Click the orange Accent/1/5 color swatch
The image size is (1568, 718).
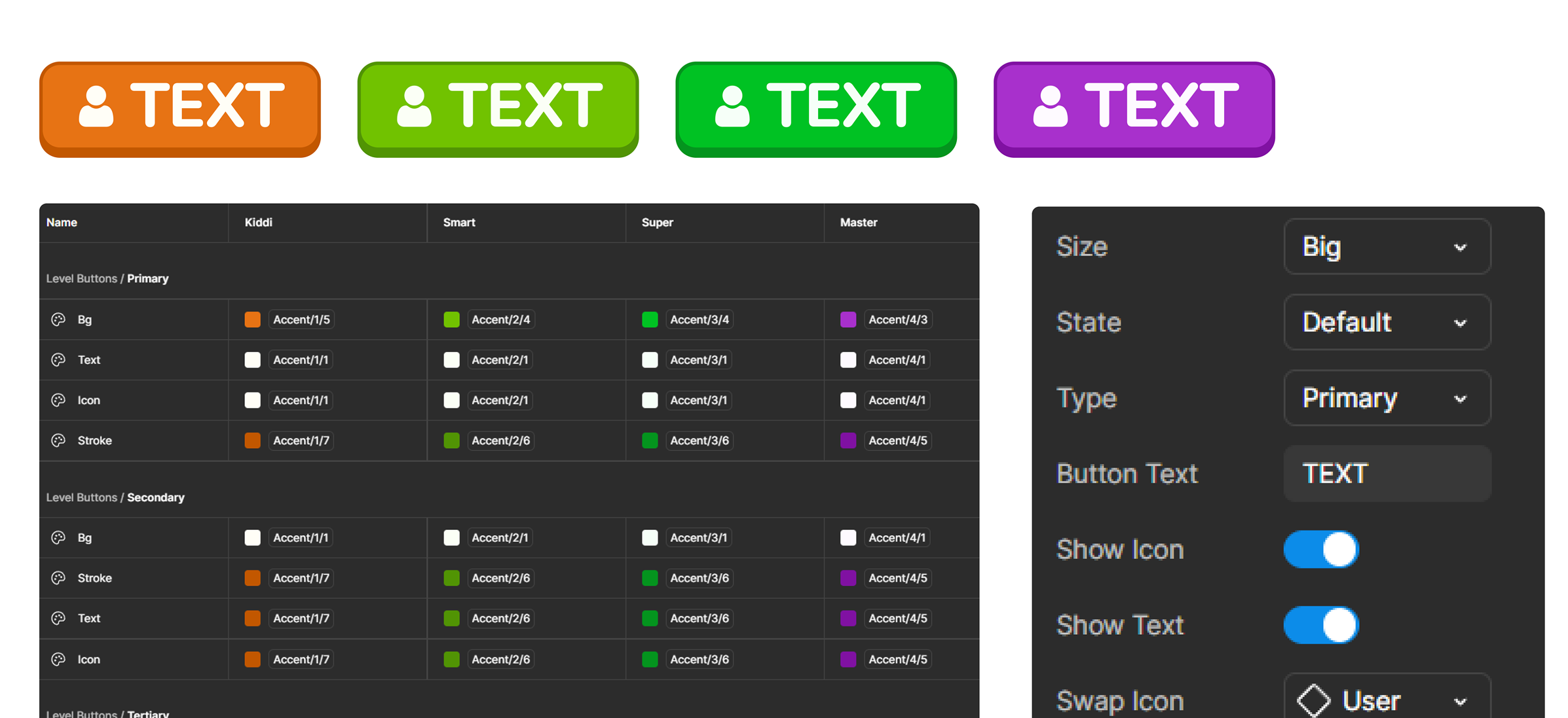click(253, 320)
